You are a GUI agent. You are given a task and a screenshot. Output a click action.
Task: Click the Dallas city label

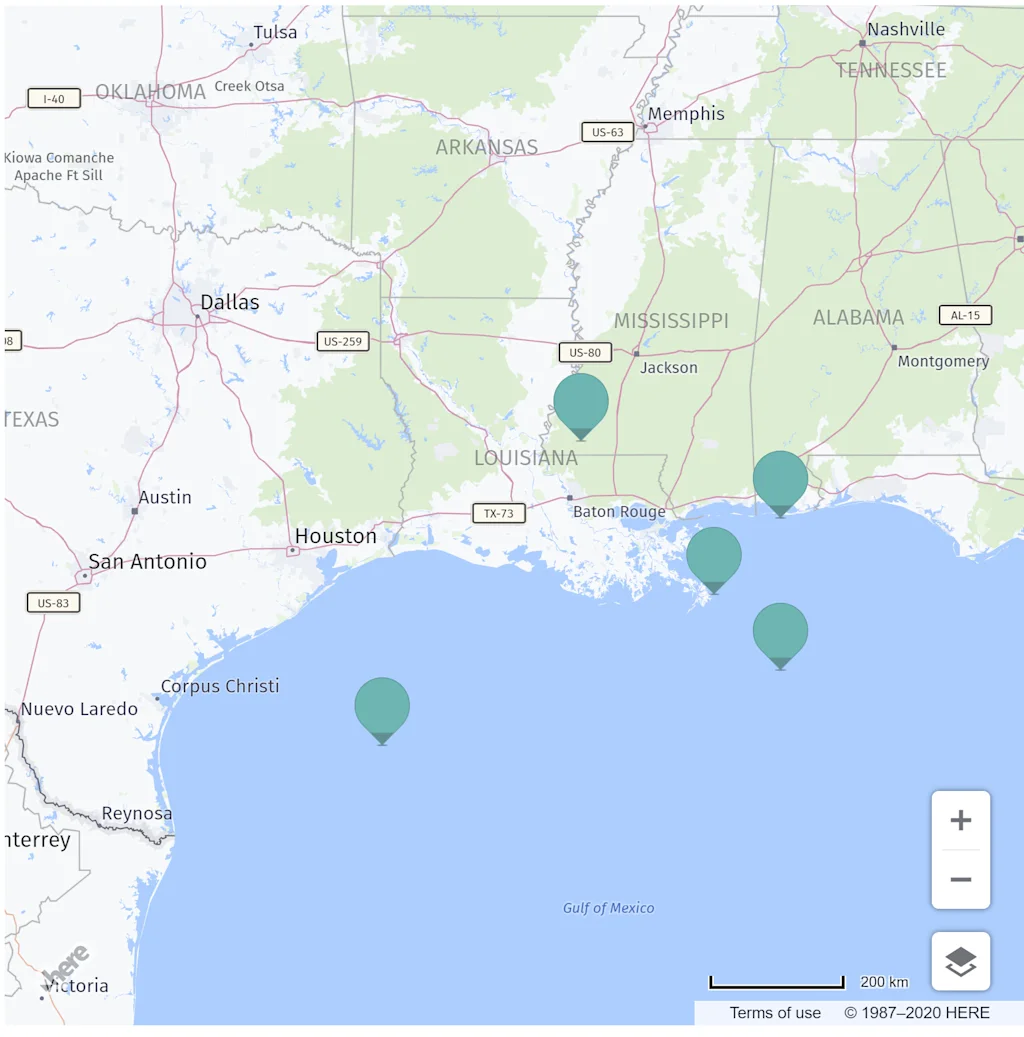tap(230, 303)
